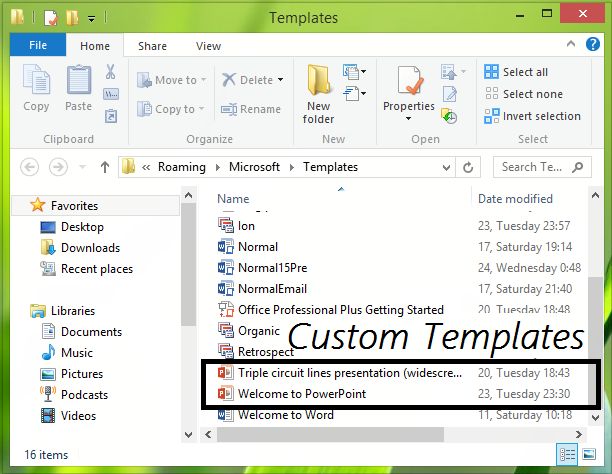Select Downloads in navigation pane
The width and height of the screenshot is (612, 474).
pyautogui.click(x=80, y=248)
